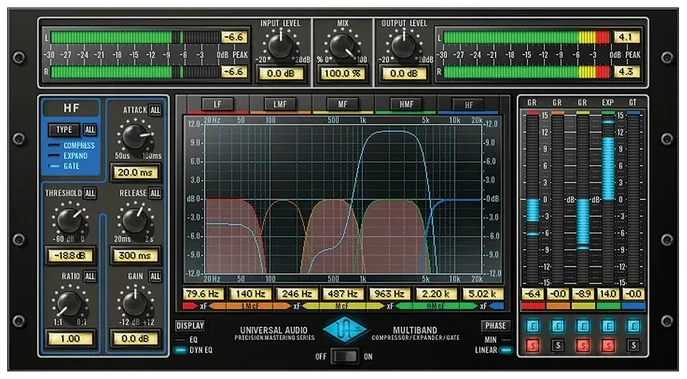Toggle the enable (E) button for the orange LMF band
The image size is (687, 379).
(558, 326)
